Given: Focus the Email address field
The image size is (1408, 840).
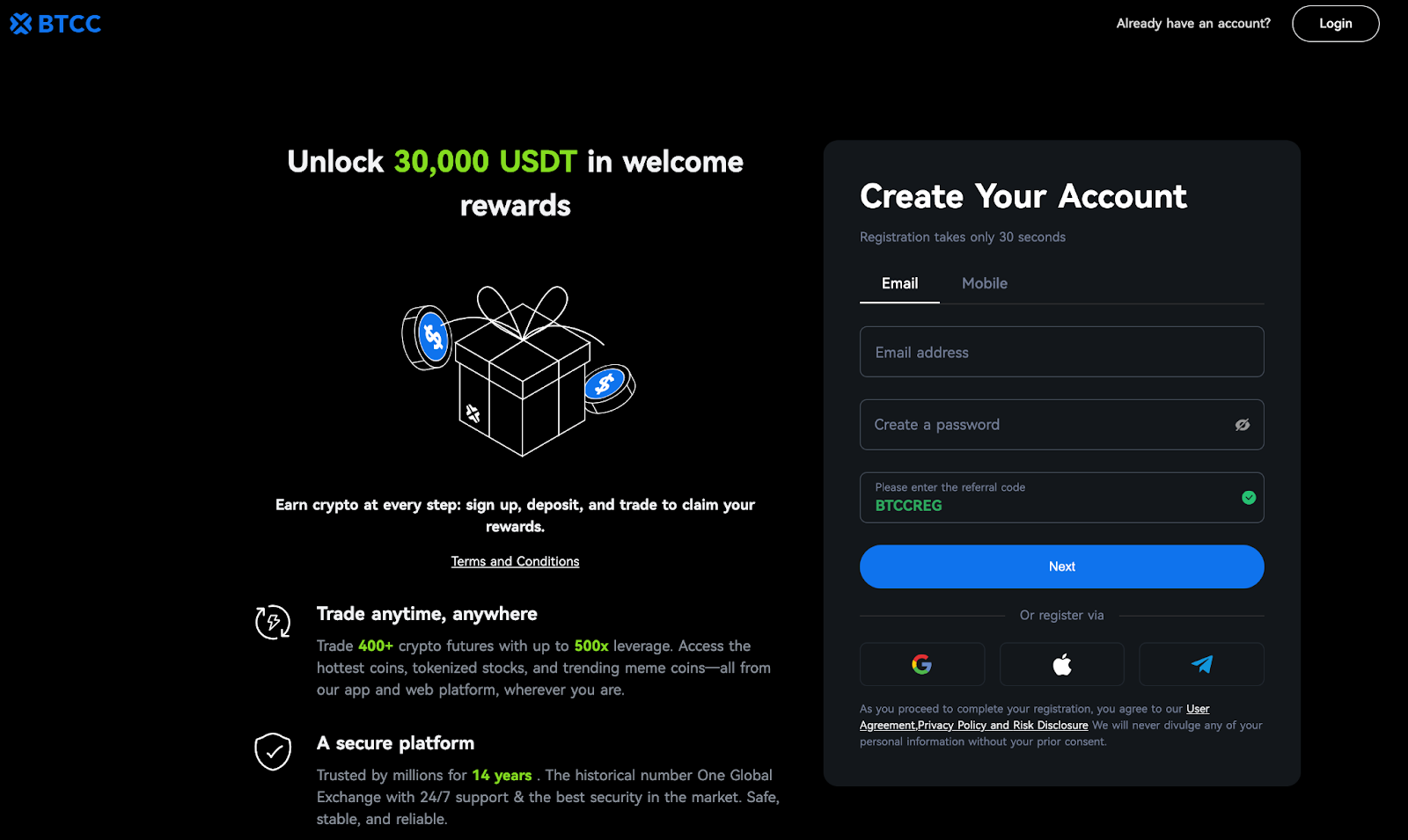Looking at the screenshot, I should click(1062, 352).
